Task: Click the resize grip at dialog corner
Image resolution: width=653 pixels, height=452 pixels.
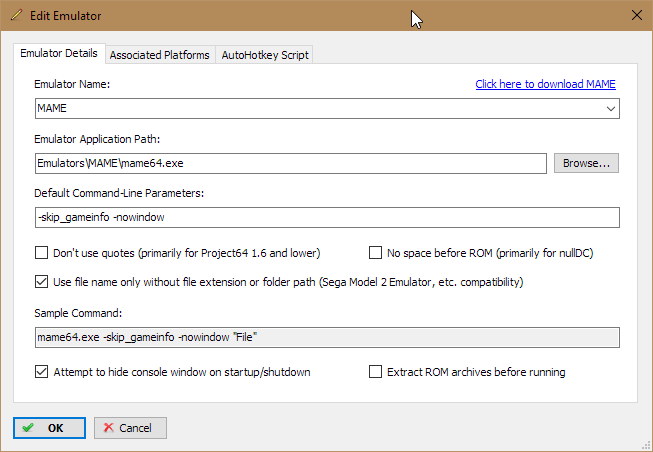Action: click(647, 446)
